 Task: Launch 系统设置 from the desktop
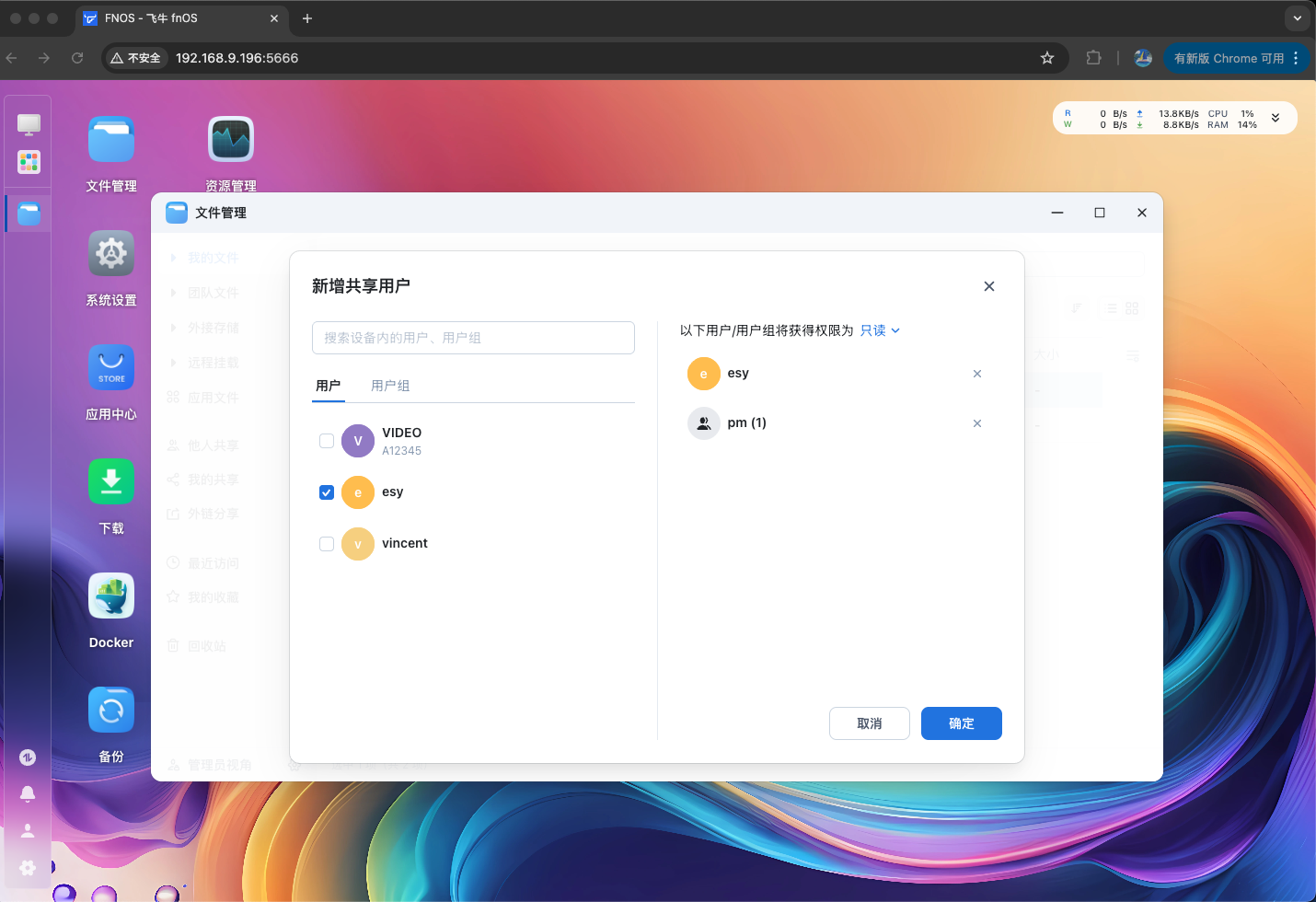tap(111, 254)
